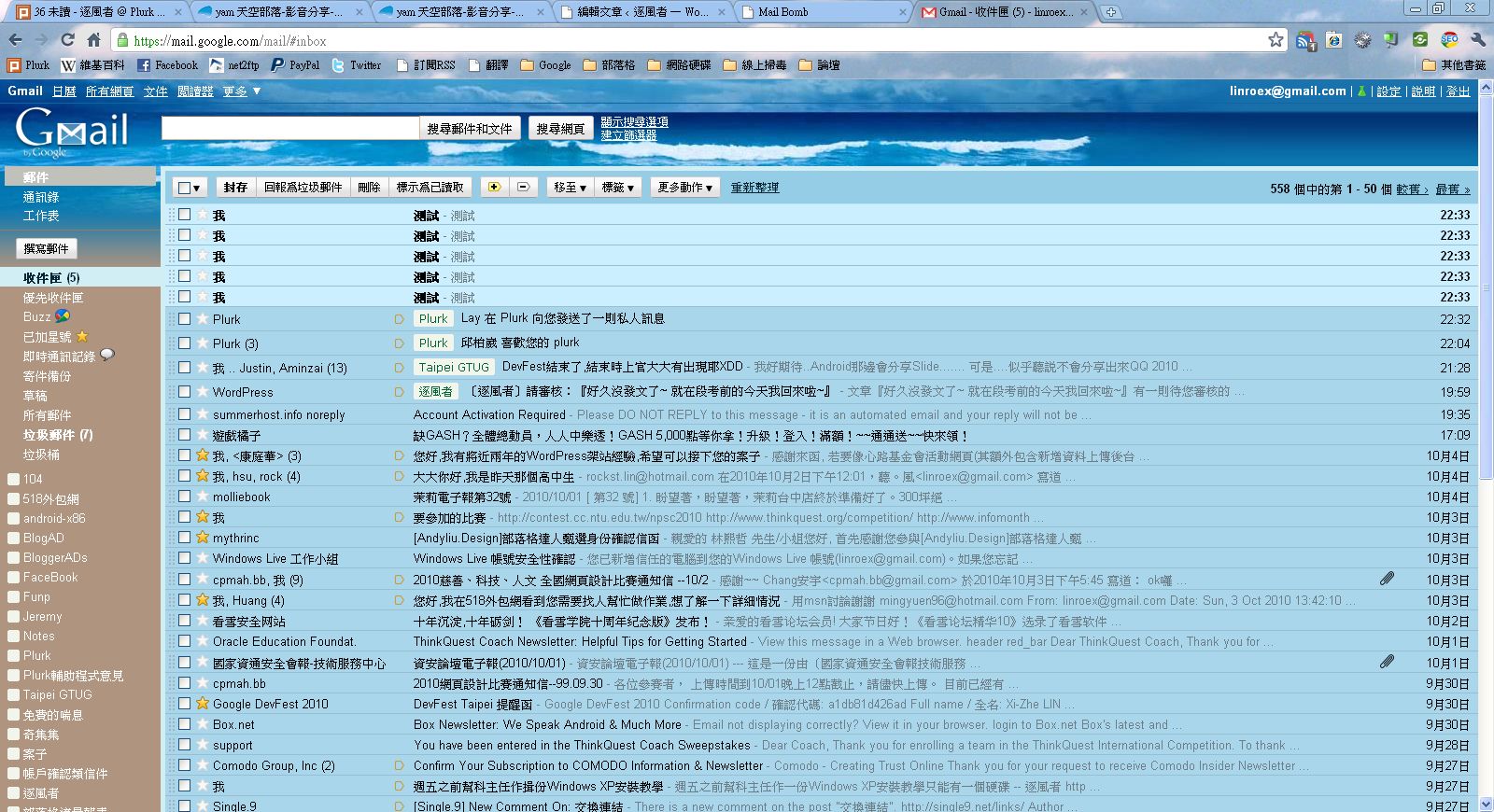The height and width of the screenshot is (812, 1494).
Task: Open the 網路硬碟 bookmark folder
Action: coord(679,65)
